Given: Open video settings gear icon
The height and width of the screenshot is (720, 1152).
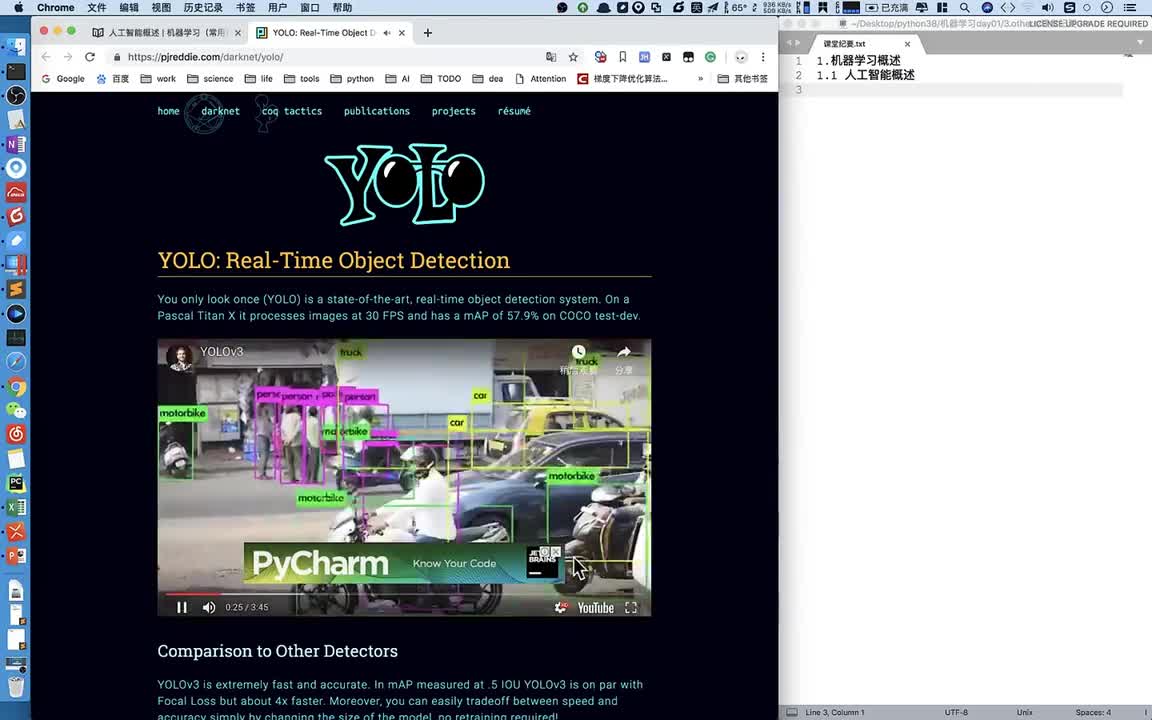Looking at the screenshot, I should (x=561, y=607).
